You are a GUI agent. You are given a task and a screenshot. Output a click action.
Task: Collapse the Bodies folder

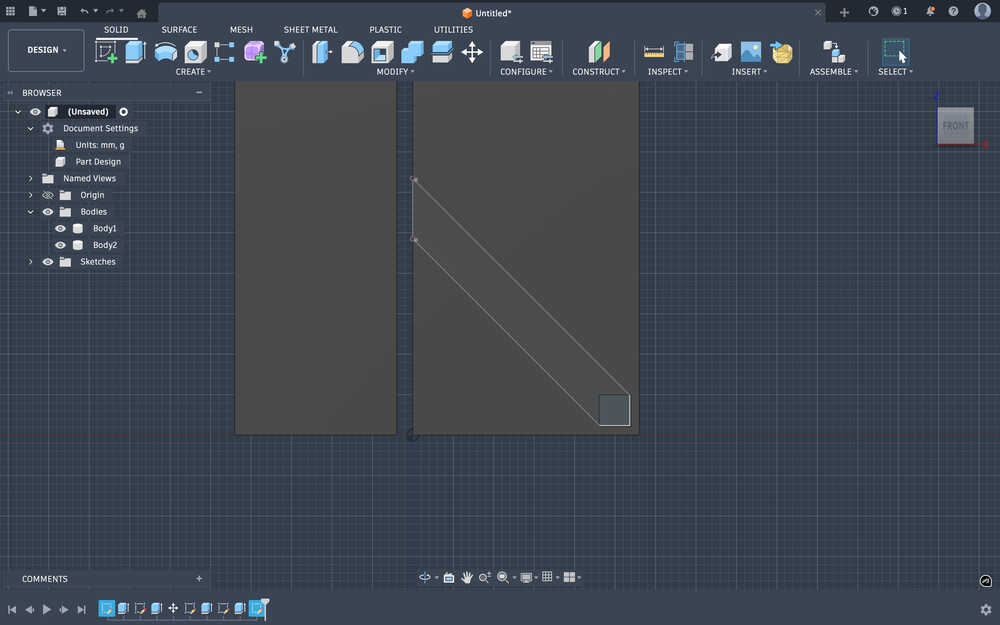point(30,212)
